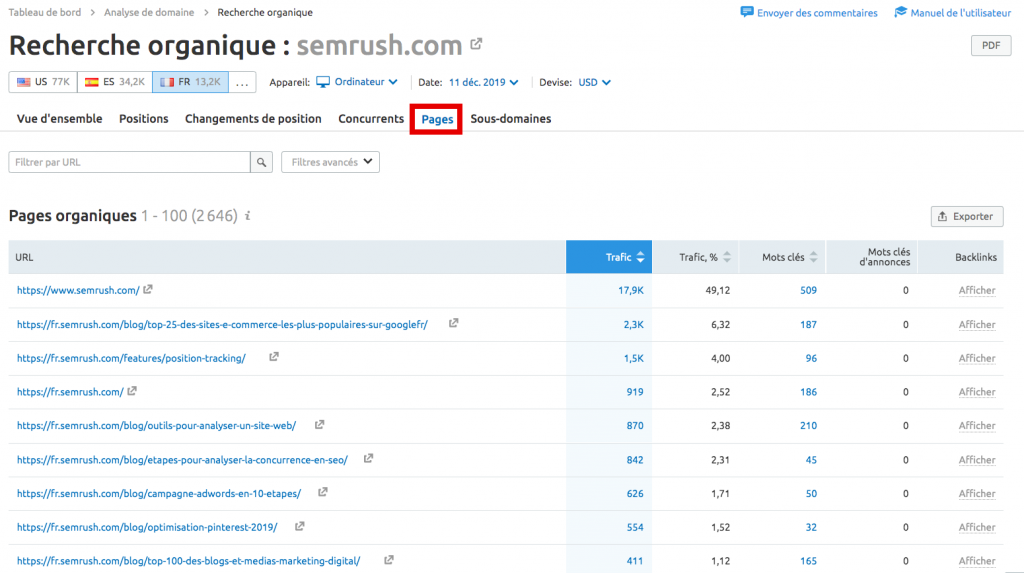The height and width of the screenshot is (573, 1024).
Task: Click Envoyer des commentaires link
Action: click(x=817, y=12)
